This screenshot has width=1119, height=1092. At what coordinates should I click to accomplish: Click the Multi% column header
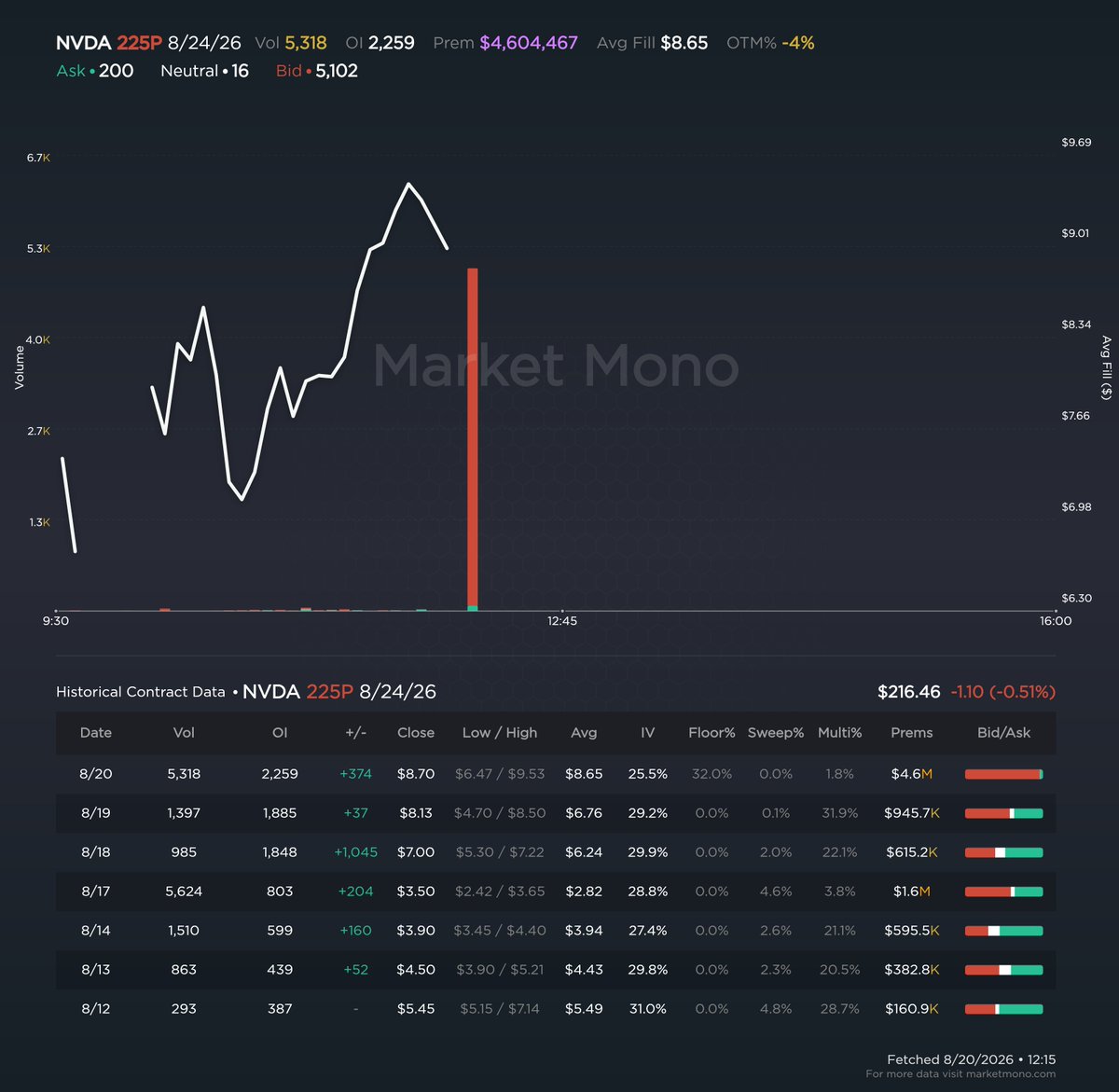pyautogui.click(x=839, y=733)
